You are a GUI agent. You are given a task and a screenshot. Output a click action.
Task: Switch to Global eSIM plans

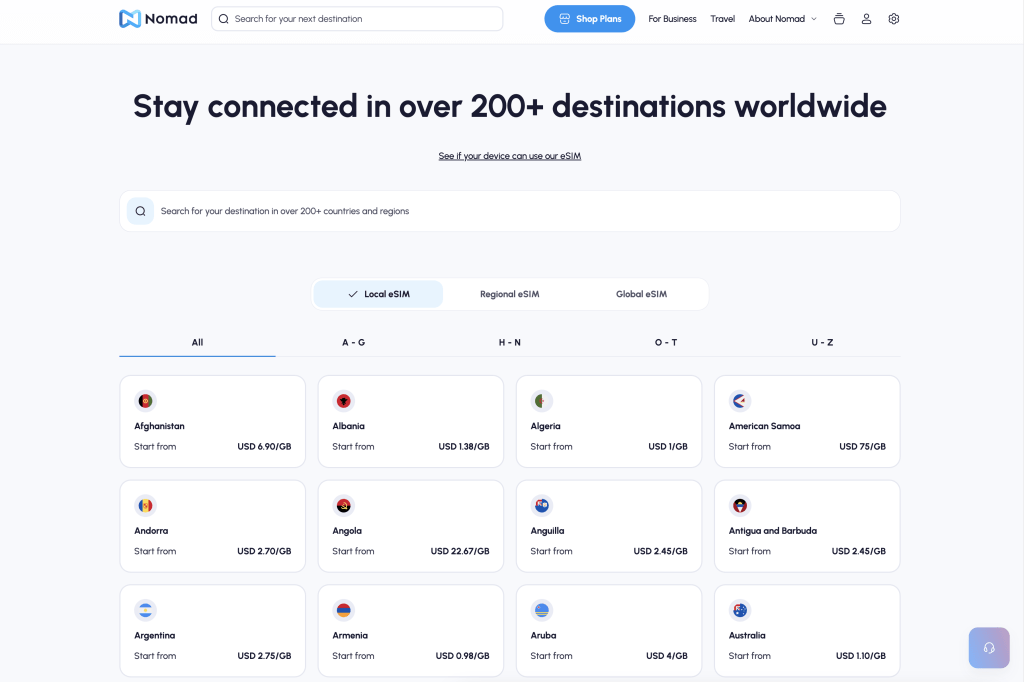point(641,294)
